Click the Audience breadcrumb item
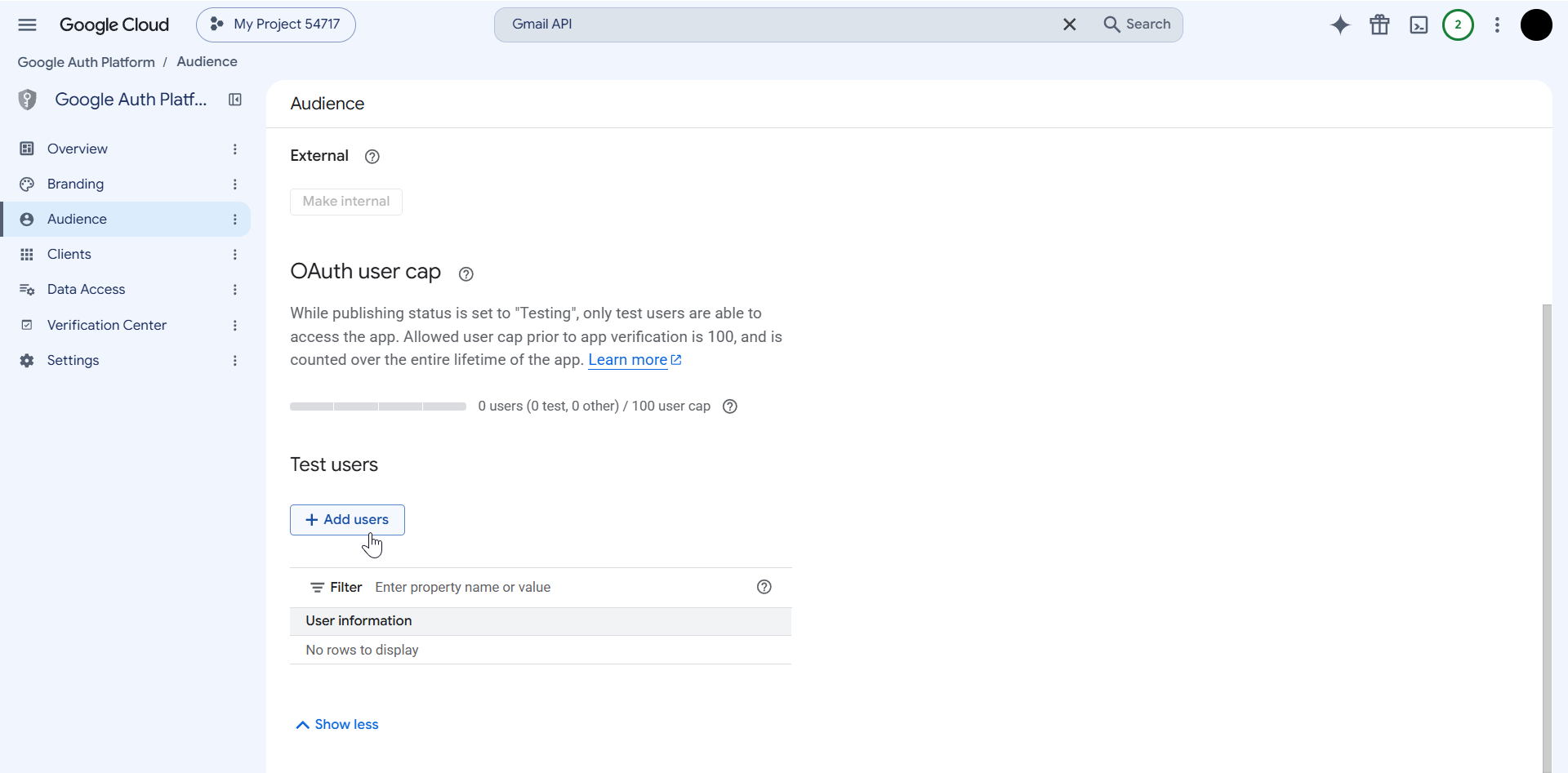 point(207,62)
